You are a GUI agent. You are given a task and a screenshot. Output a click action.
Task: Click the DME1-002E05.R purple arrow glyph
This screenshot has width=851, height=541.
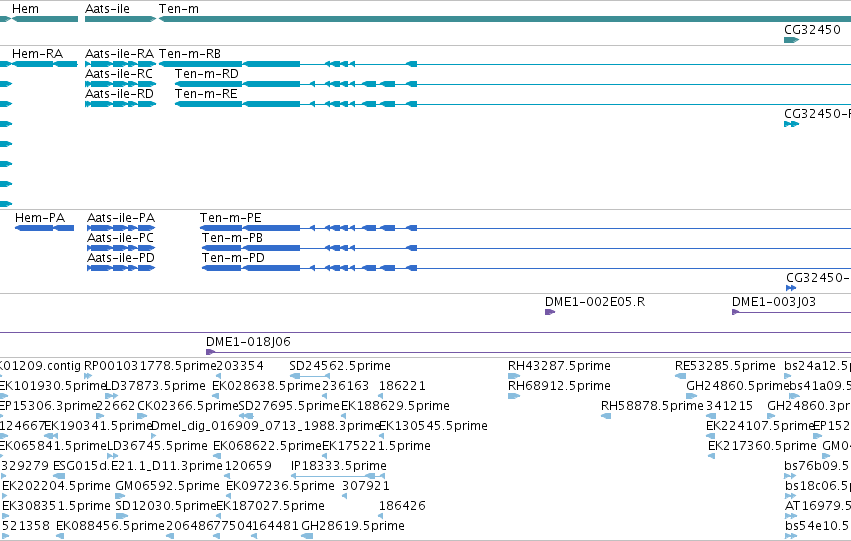coord(550,312)
